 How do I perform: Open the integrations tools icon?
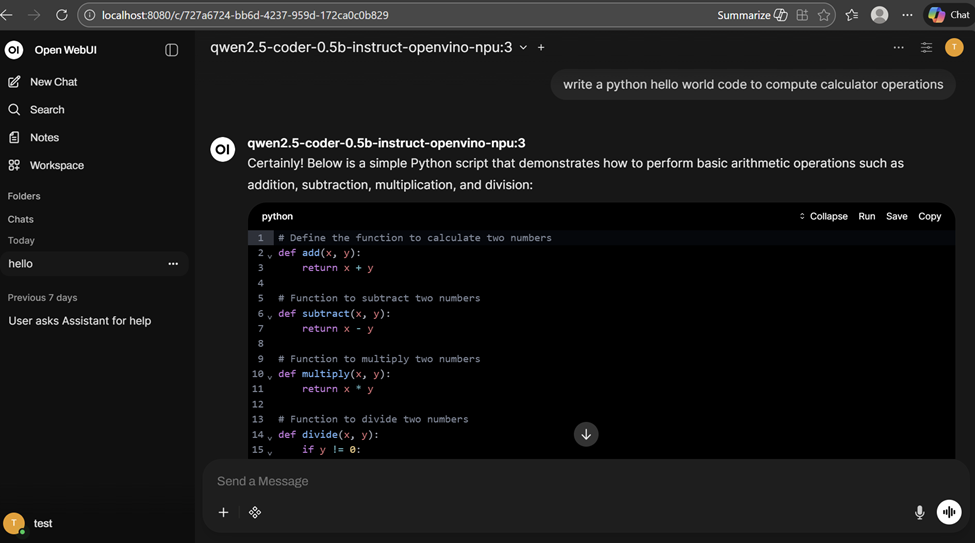pyautogui.click(x=255, y=513)
